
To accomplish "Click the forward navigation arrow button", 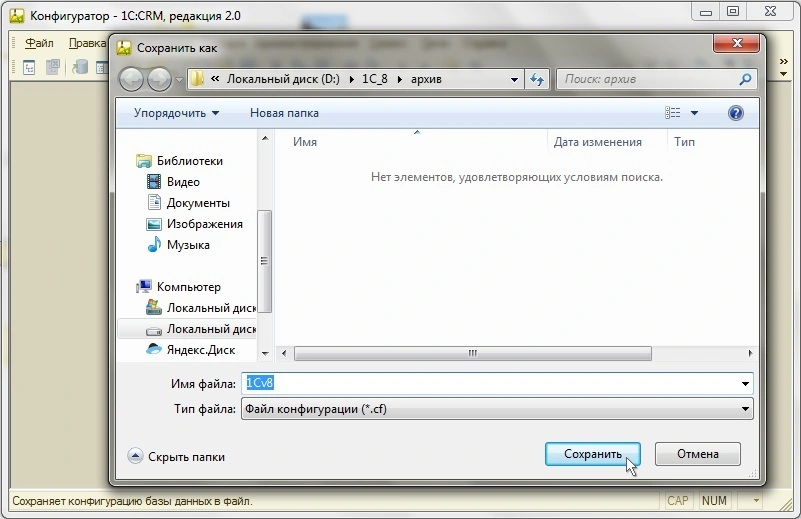I will (159, 79).
